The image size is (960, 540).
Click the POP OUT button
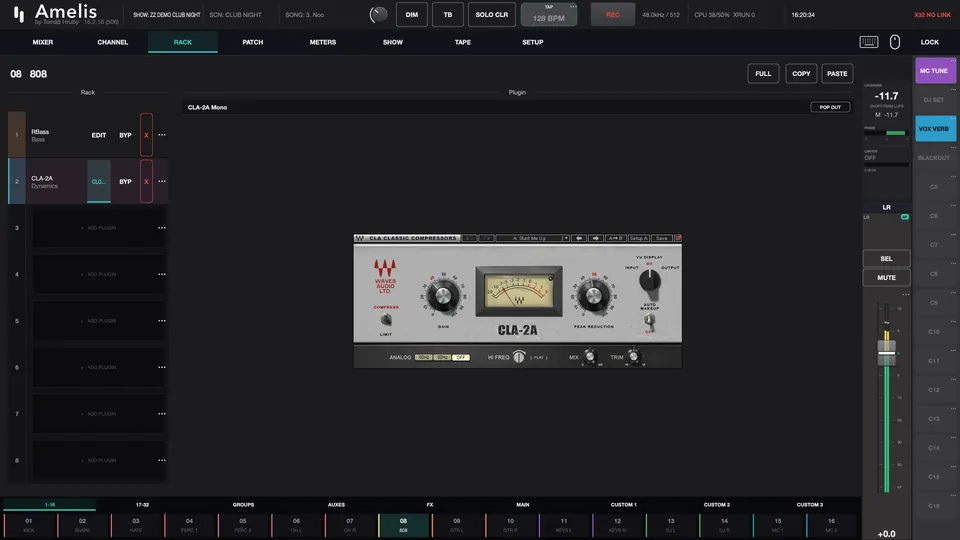pyautogui.click(x=830, y=107)
